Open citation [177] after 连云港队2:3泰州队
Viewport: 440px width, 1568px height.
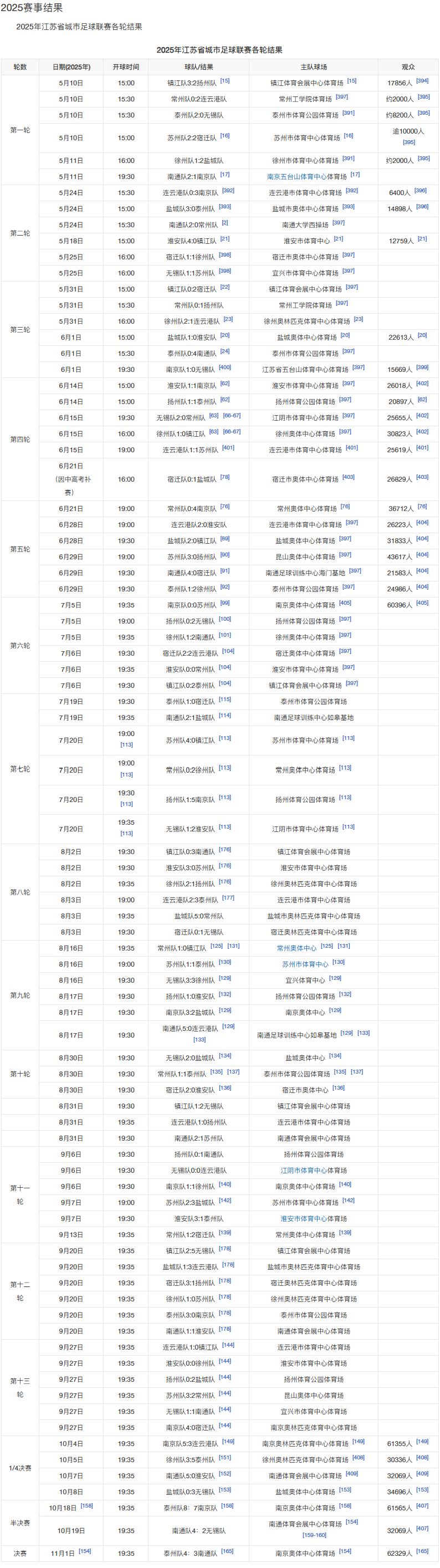(x=228, y=898)
